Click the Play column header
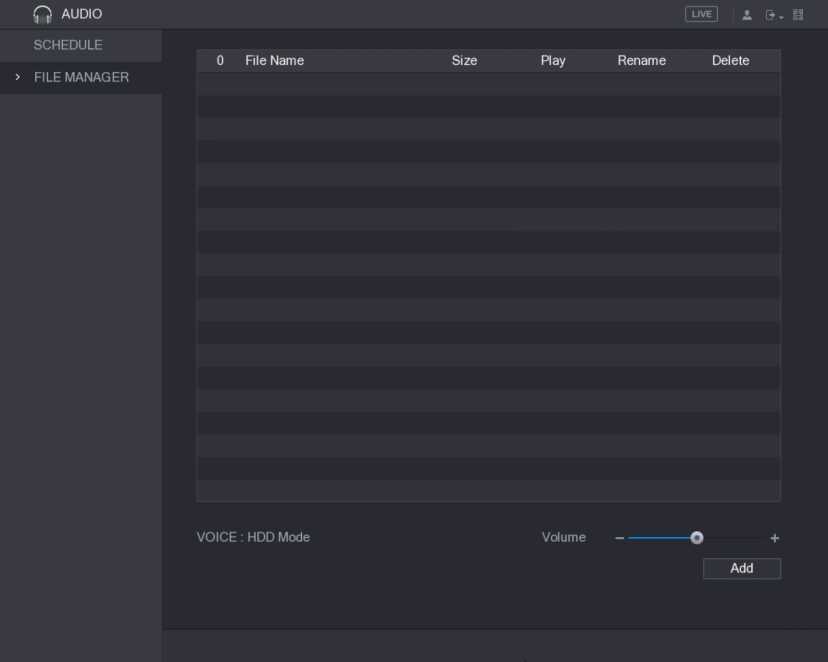 pos(553,61)
